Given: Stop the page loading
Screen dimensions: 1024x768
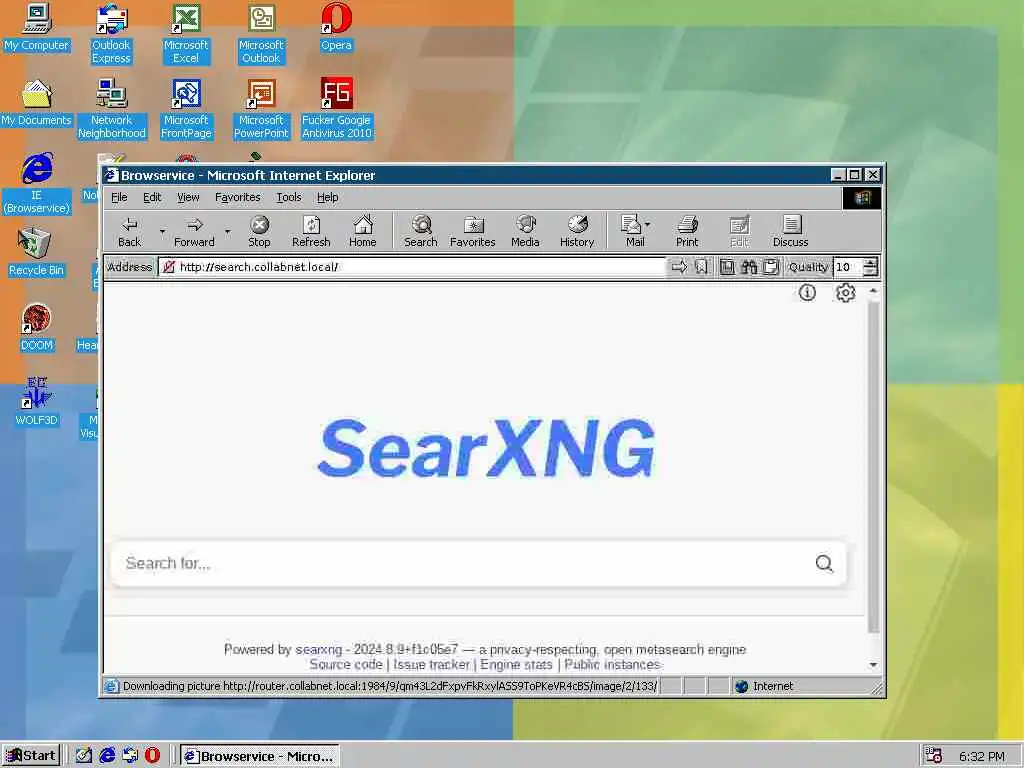Looking at the screenshot, I should pos(259,231).
